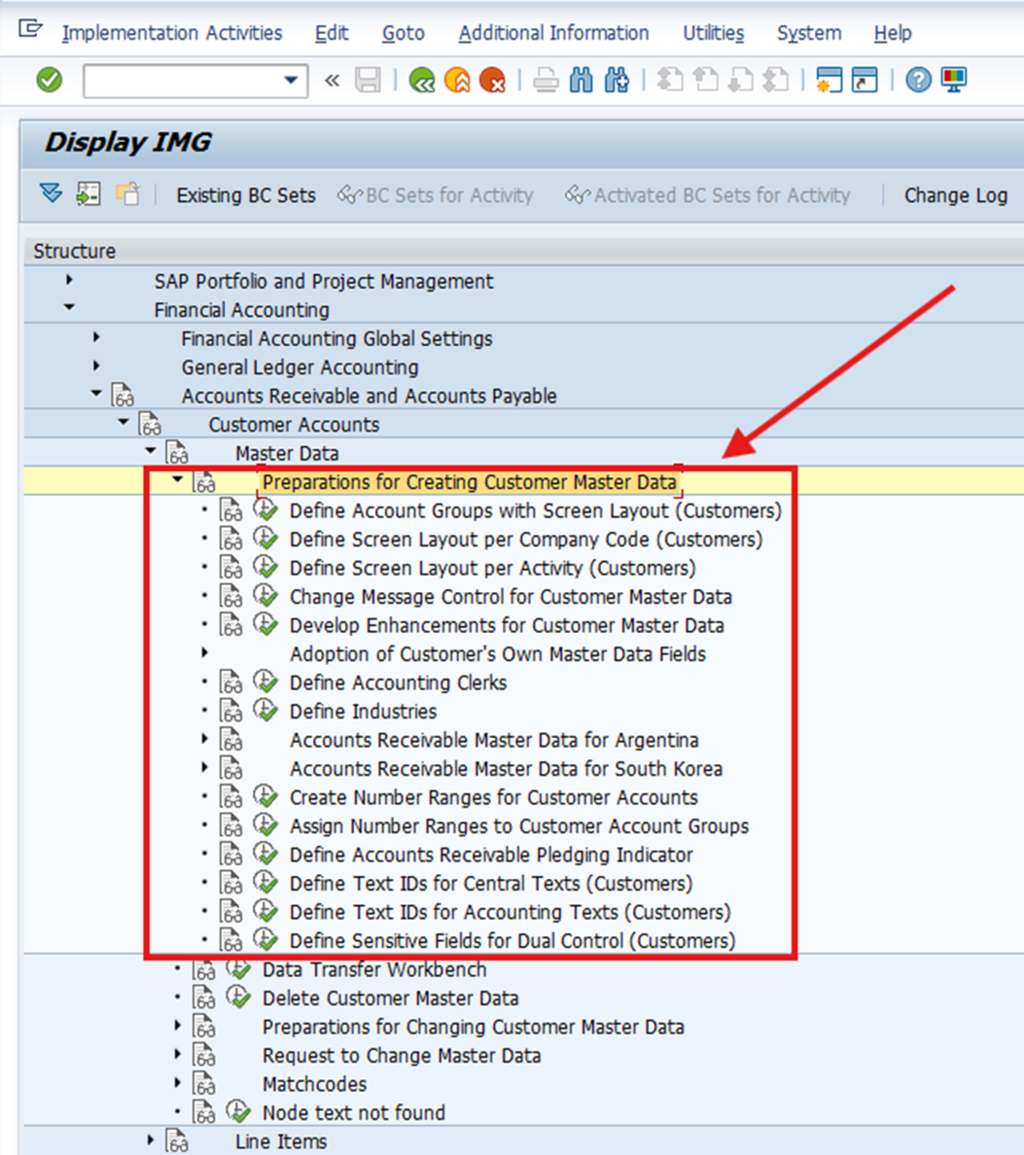Click the Change Log button
The height and width of the screenshot is (1155, 1024).
click(x=955, y=195)
